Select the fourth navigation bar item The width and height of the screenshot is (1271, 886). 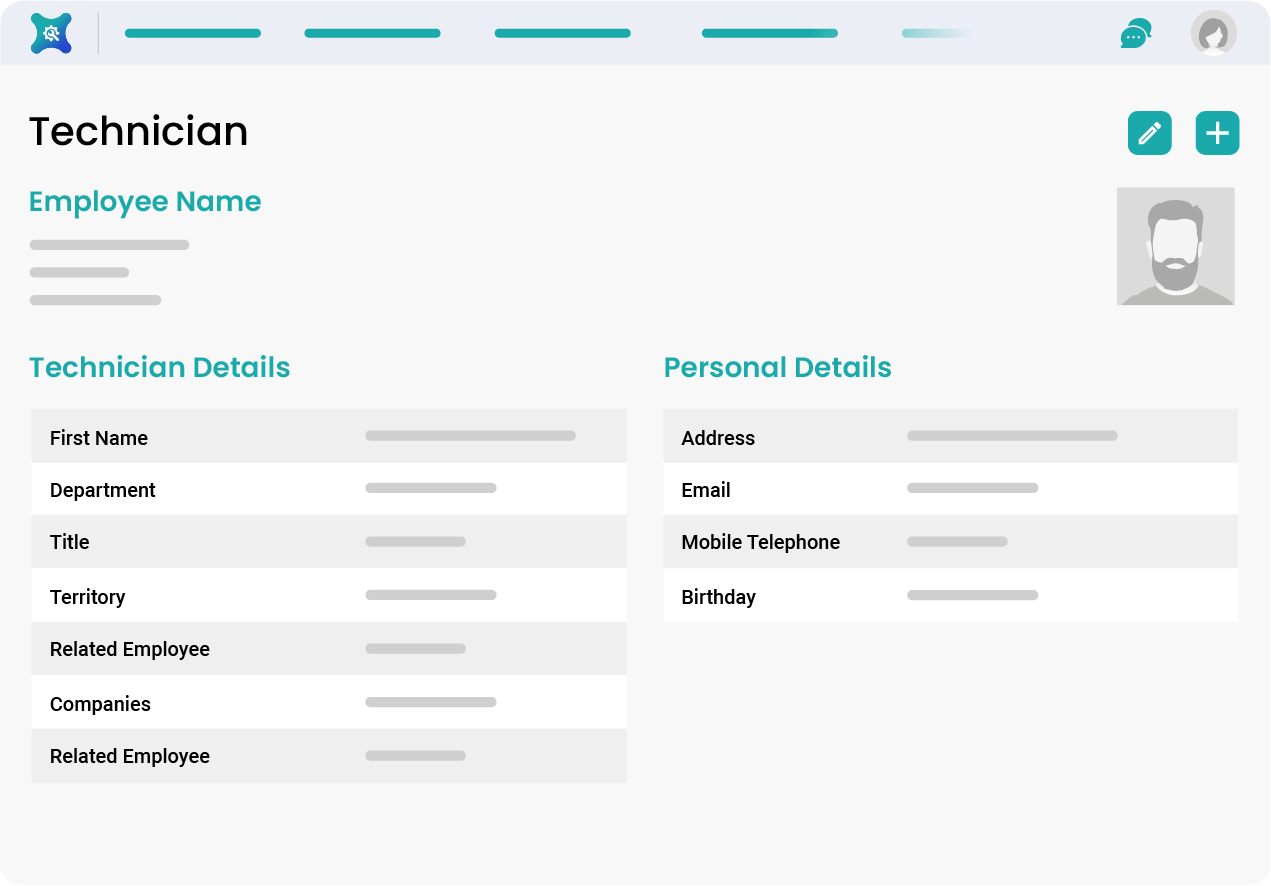pos(770,32)
